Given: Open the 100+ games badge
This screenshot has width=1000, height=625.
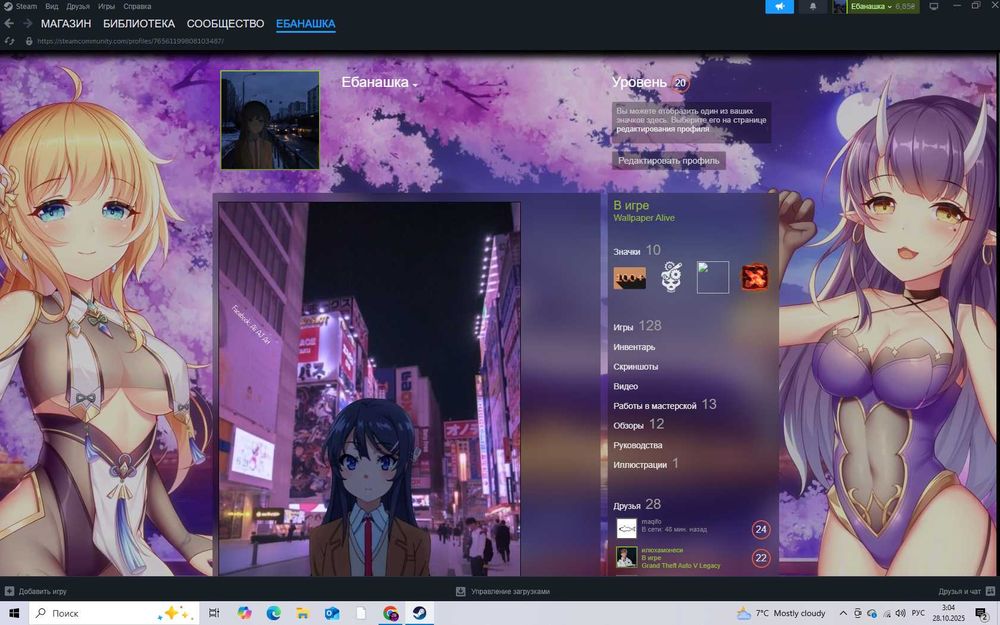Looking at the screenshot, I should (629, 277).
